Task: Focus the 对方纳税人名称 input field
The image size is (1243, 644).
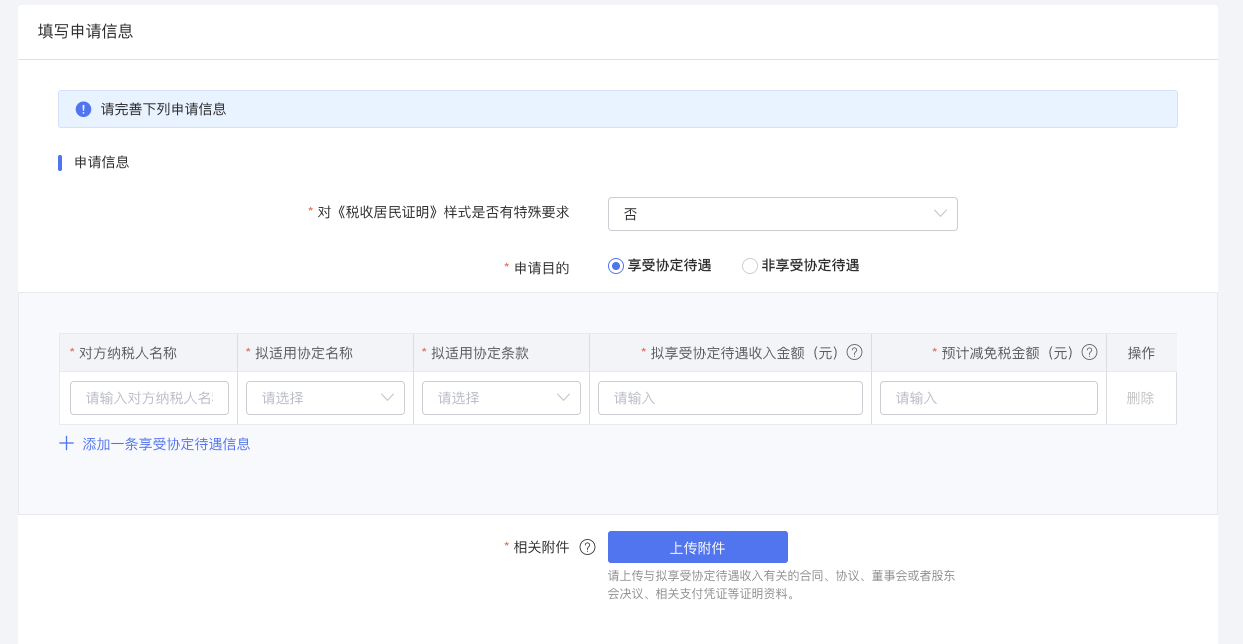Action: pyautogui.click(x=149, y=398)
